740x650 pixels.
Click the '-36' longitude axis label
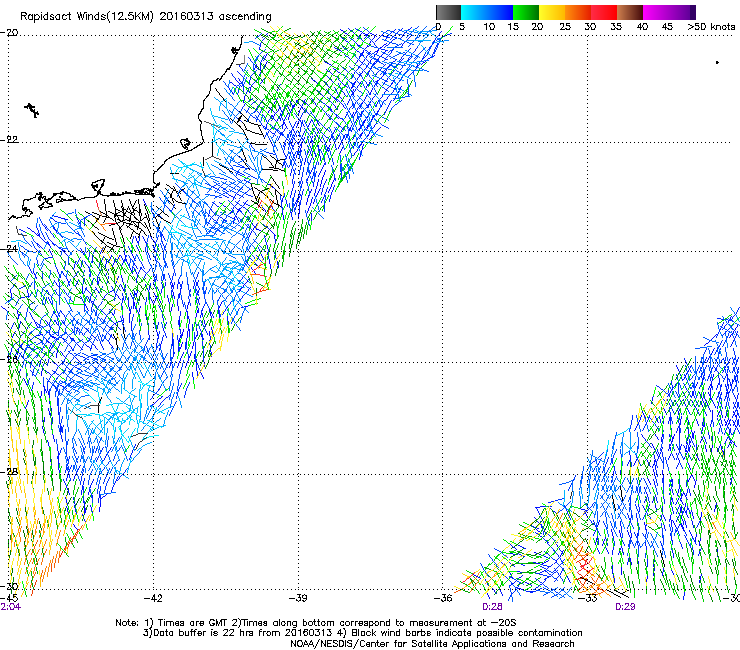pos(443,599)
